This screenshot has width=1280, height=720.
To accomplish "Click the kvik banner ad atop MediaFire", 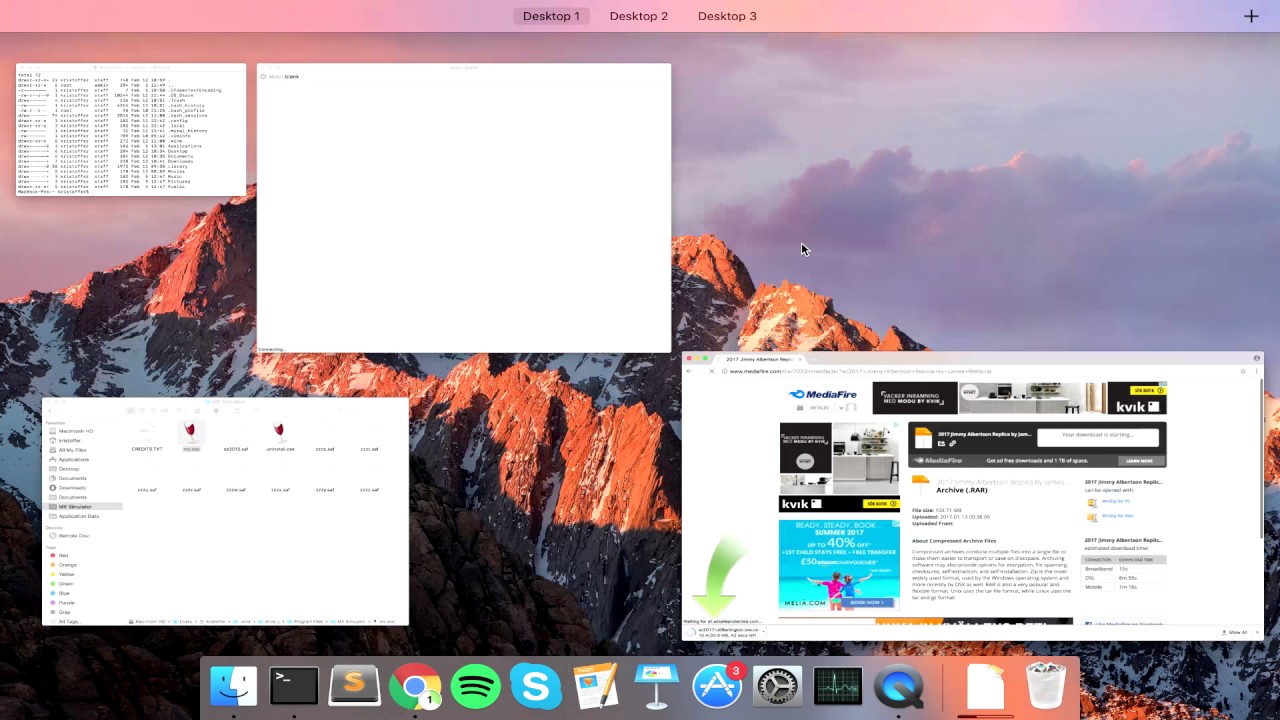I will coord(1020,398).
